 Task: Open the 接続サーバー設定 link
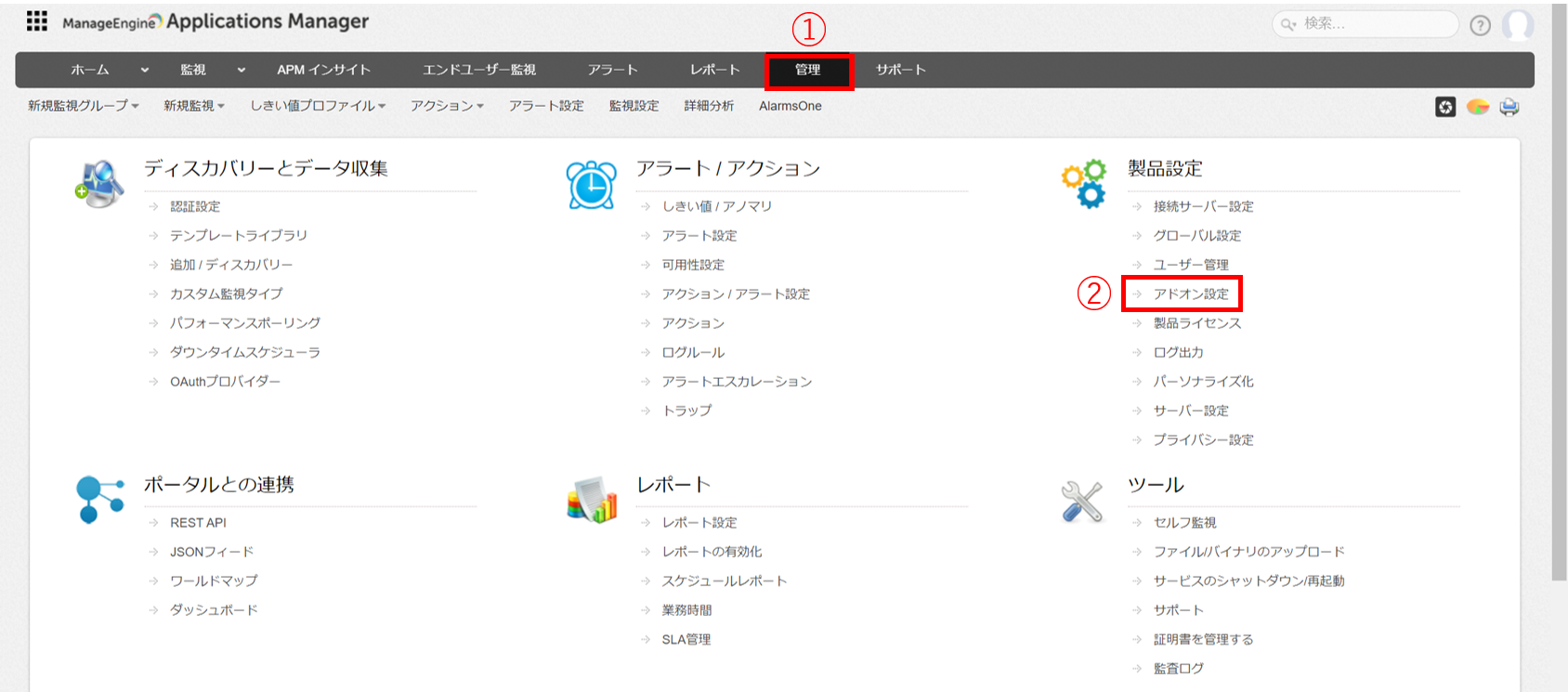pos(1204,206)
